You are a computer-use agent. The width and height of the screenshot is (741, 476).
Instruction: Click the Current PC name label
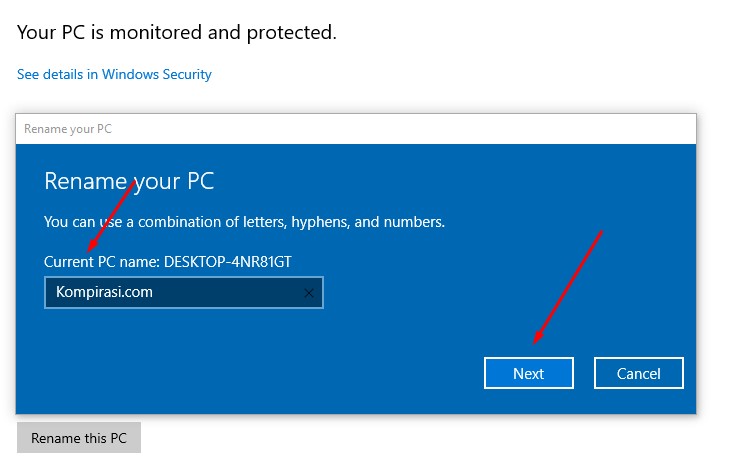[x=102, y=261]
